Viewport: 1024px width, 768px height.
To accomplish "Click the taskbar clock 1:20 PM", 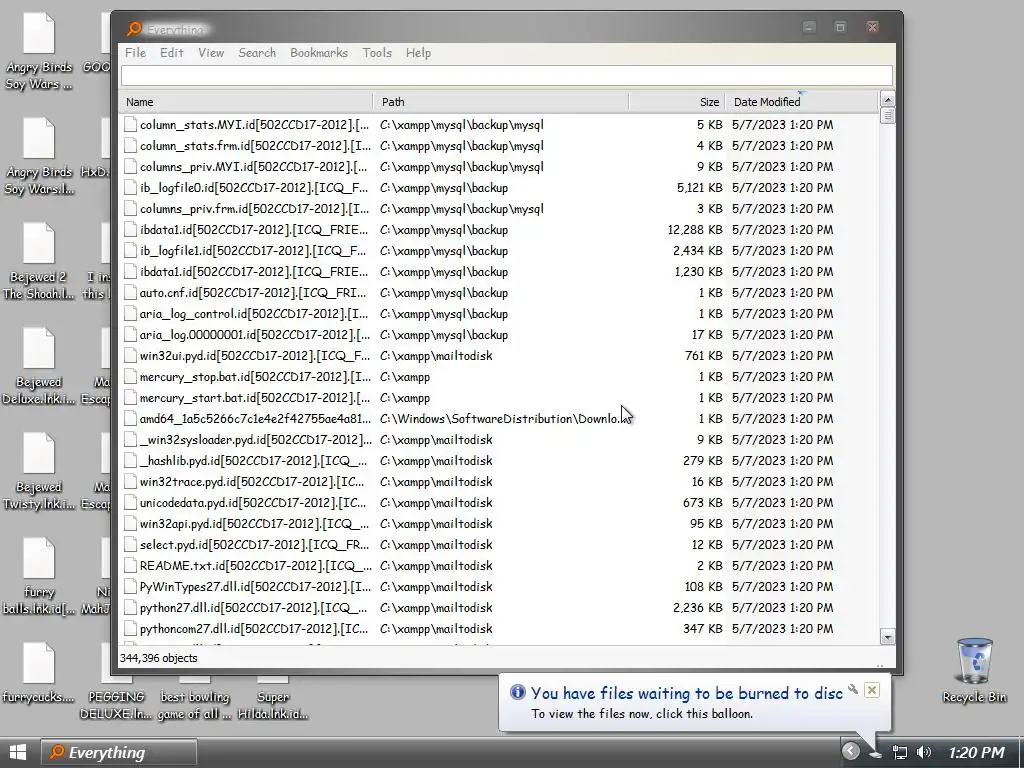I will click(x=977, y=752).
